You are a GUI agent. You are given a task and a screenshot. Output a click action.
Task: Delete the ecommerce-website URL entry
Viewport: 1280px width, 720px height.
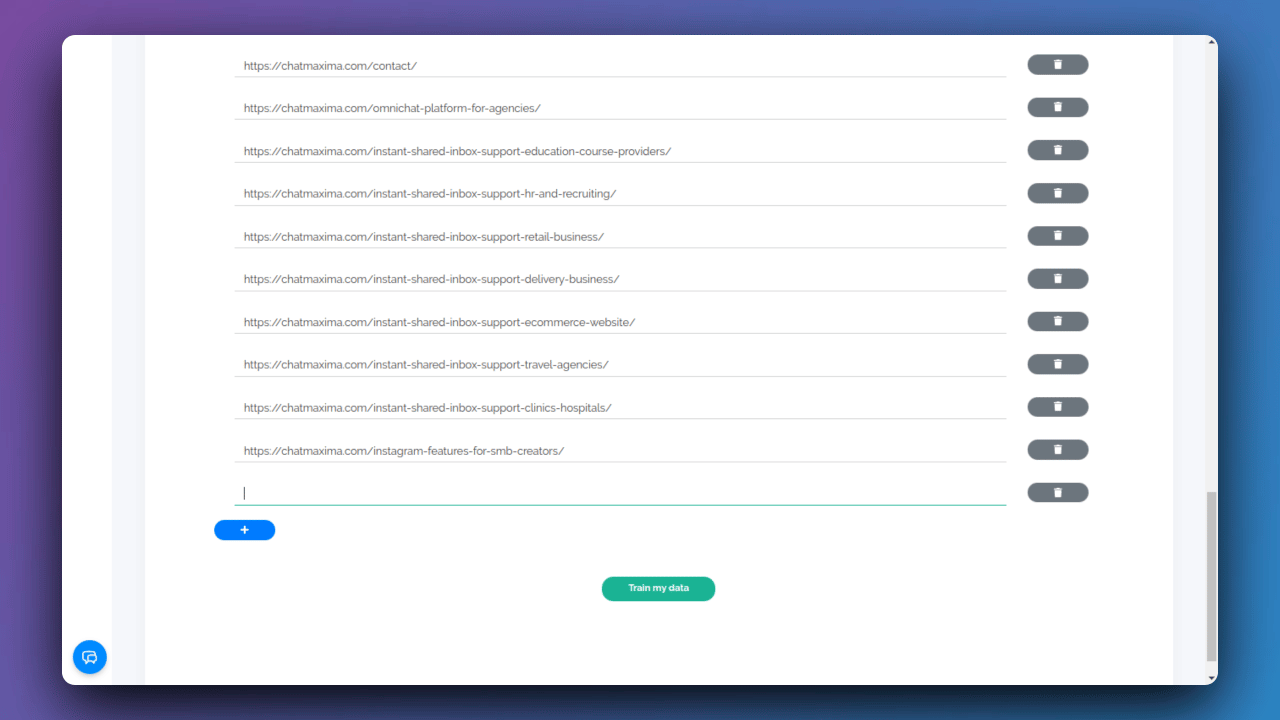[1057, 321]
